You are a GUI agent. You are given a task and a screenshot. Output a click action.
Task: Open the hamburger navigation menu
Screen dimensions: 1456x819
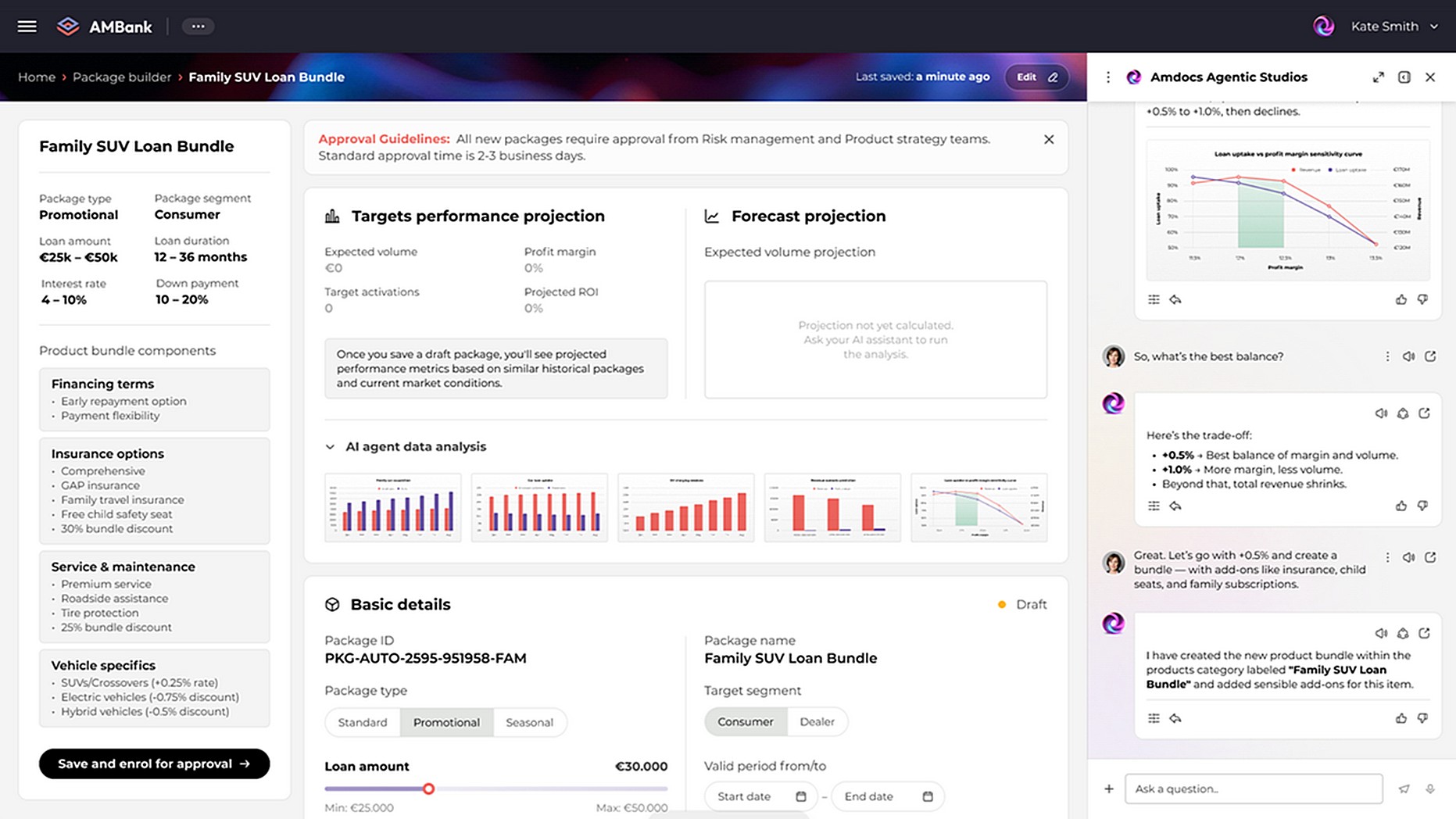pos(27,27)
